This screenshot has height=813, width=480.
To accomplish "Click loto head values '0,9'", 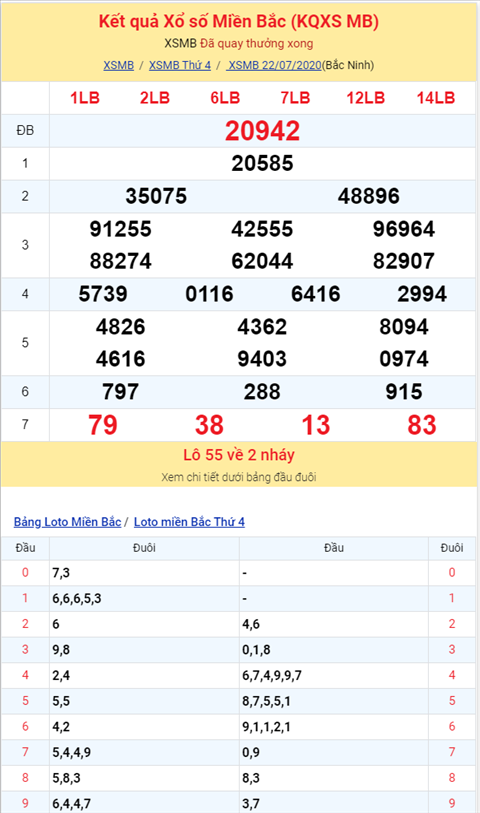I will [251, 752].
